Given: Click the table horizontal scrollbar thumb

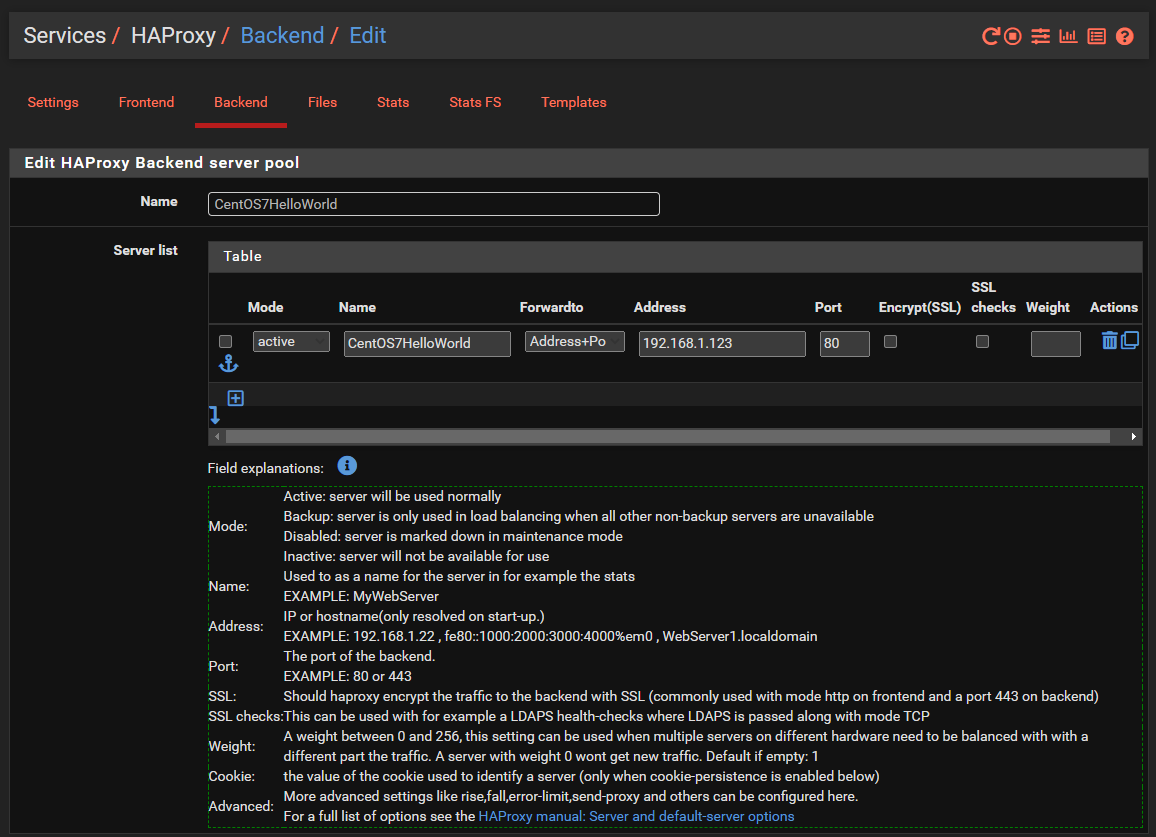Looking at the screenshot, I should pos(668,437).
